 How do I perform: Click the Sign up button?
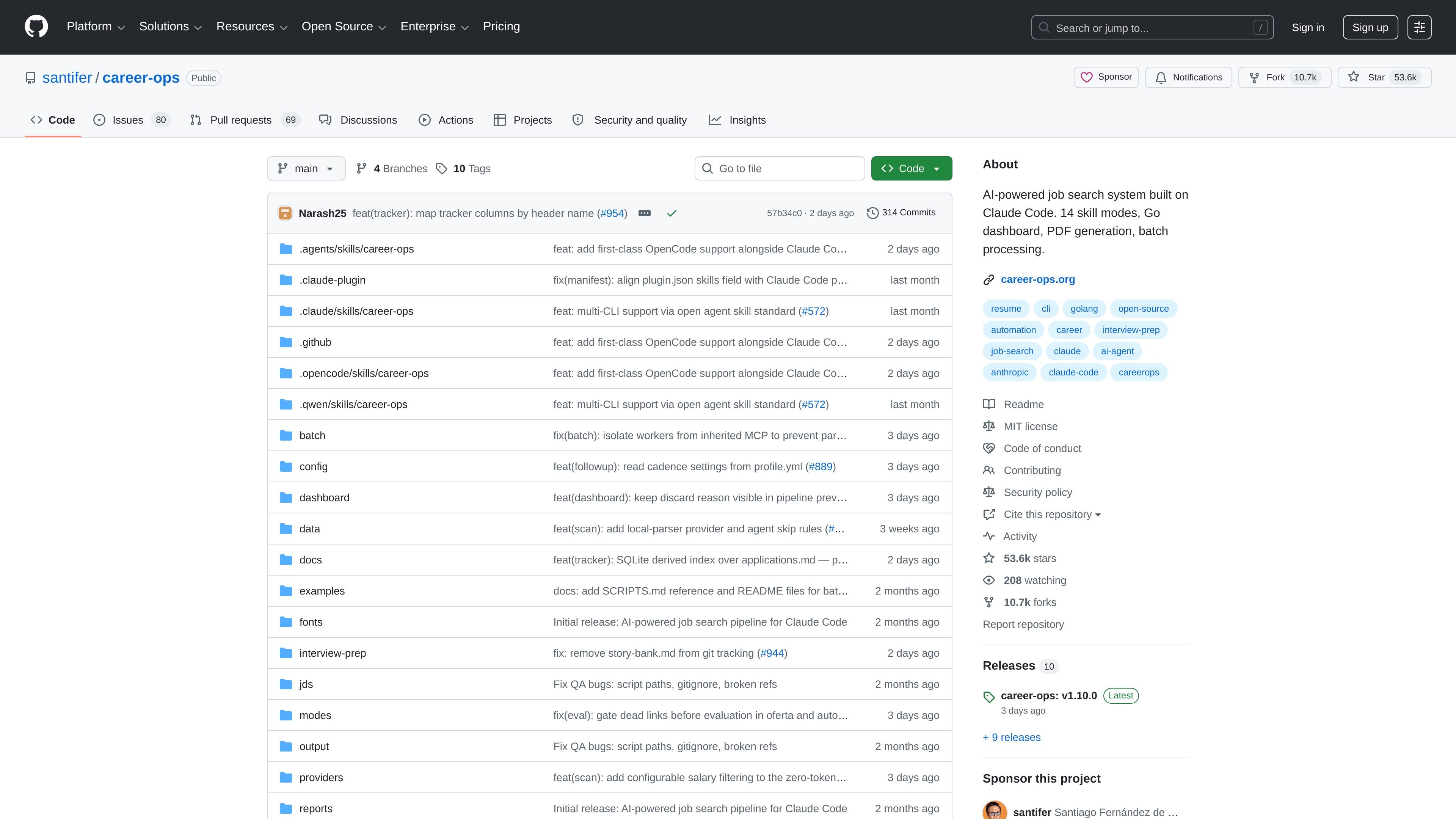click(x=1370, y=27)
